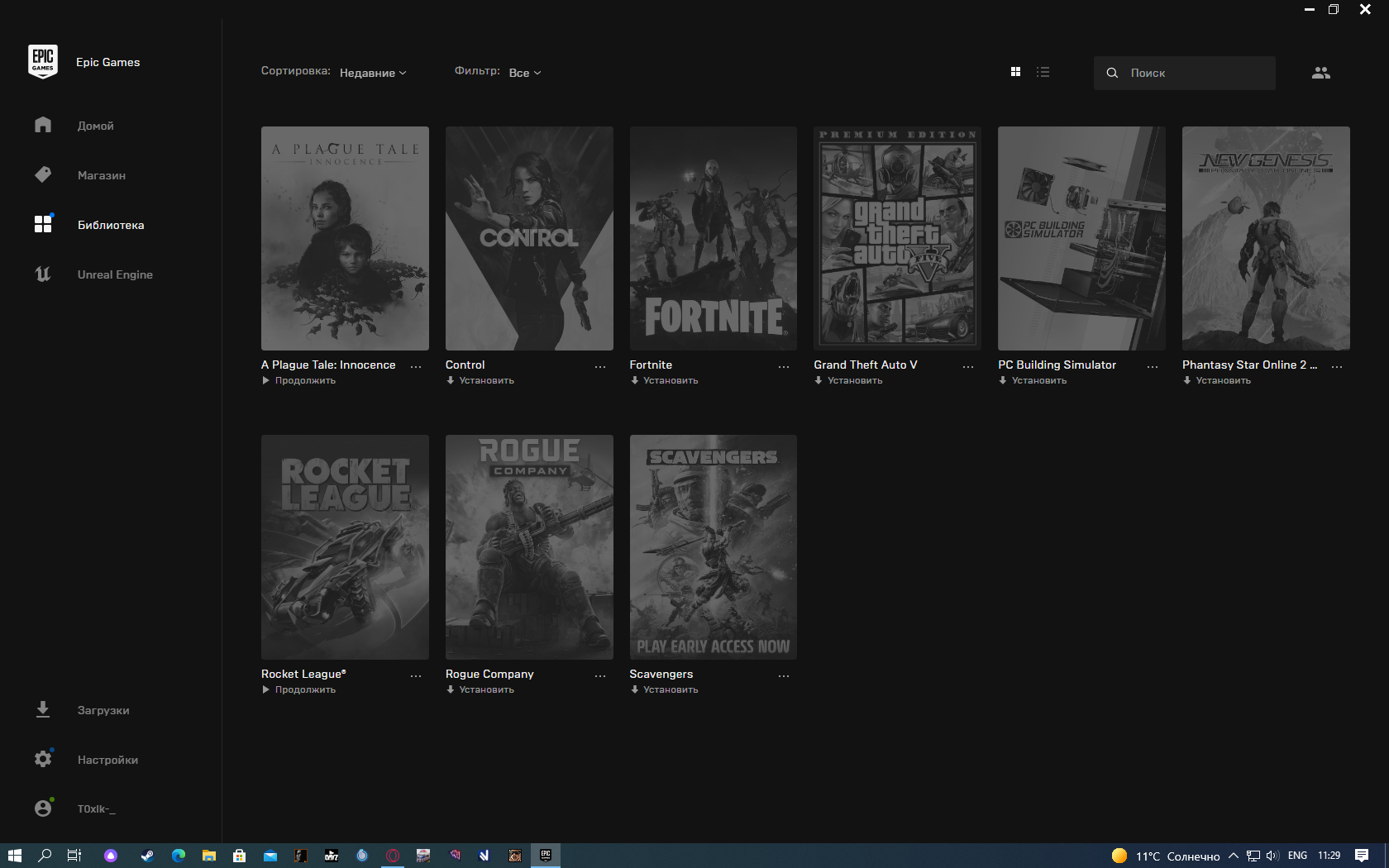
Task: Open the Unreal Engine section
Action: (x=115, y=274)
